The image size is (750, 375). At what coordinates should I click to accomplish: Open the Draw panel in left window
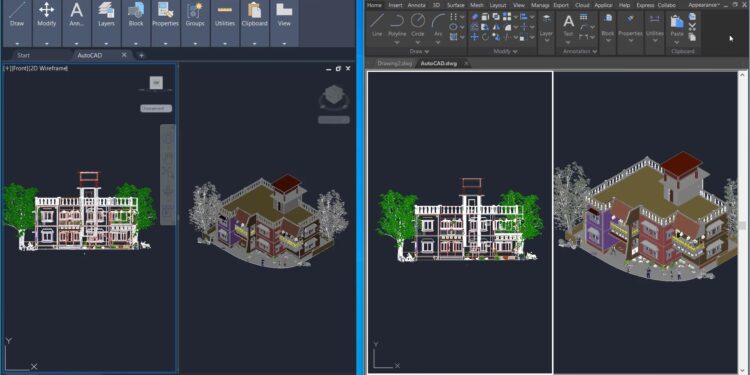click(x=17, y=14)
